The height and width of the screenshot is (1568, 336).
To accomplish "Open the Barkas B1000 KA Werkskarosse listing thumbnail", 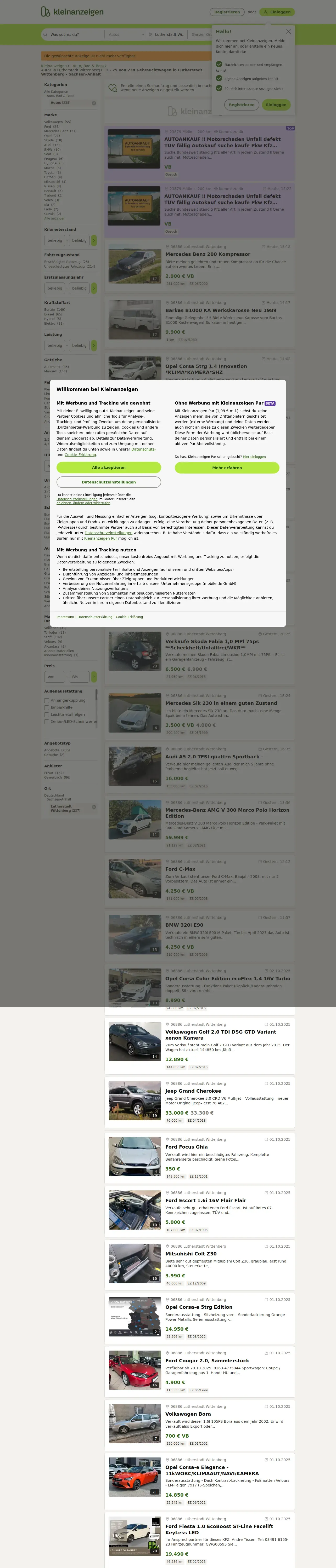I will click(135, 320).
